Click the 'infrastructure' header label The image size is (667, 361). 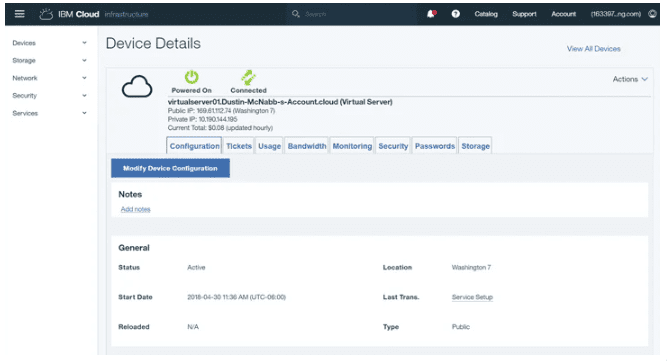point(126,14)
